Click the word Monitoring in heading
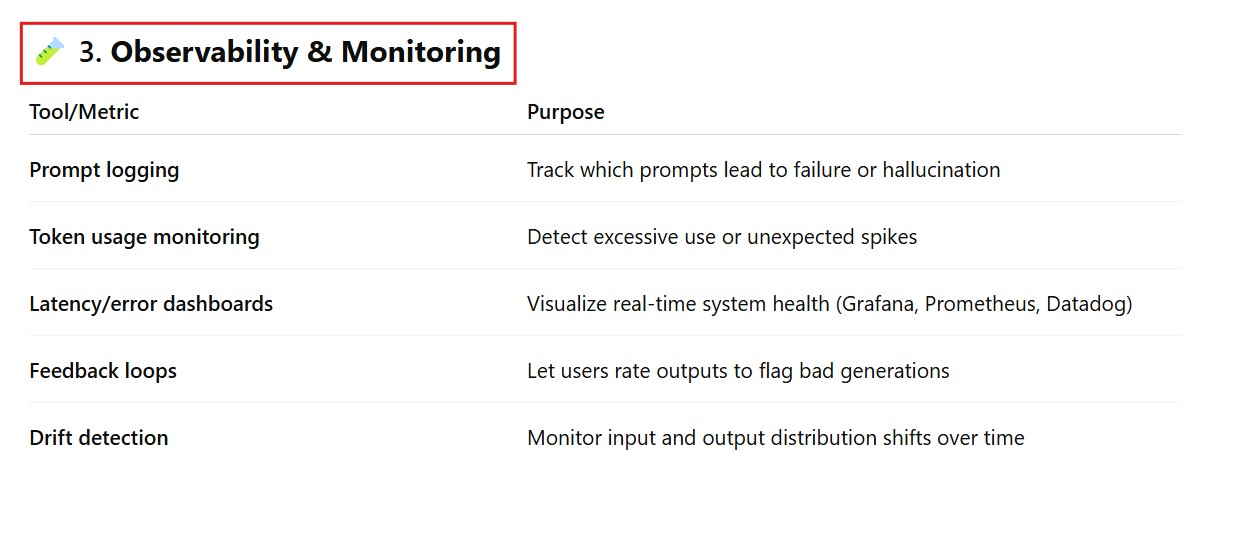The image size is (1241, 537). pos(421,52)
